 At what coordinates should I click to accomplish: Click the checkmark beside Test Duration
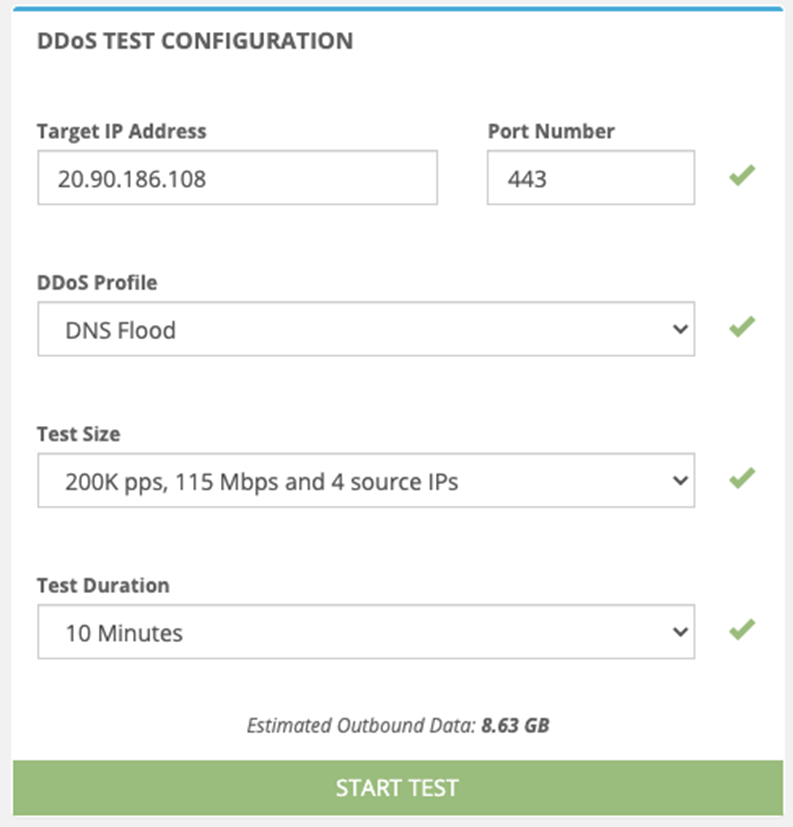click(x=741, y=631)
